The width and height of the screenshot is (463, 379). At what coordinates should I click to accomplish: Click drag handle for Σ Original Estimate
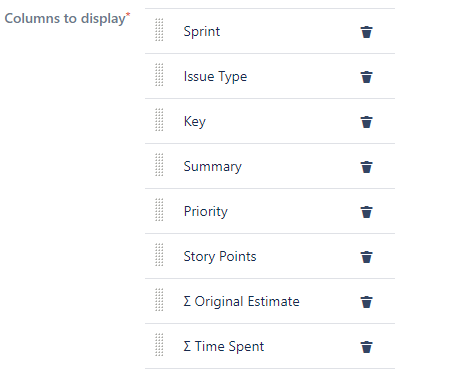tap(159, 300)
